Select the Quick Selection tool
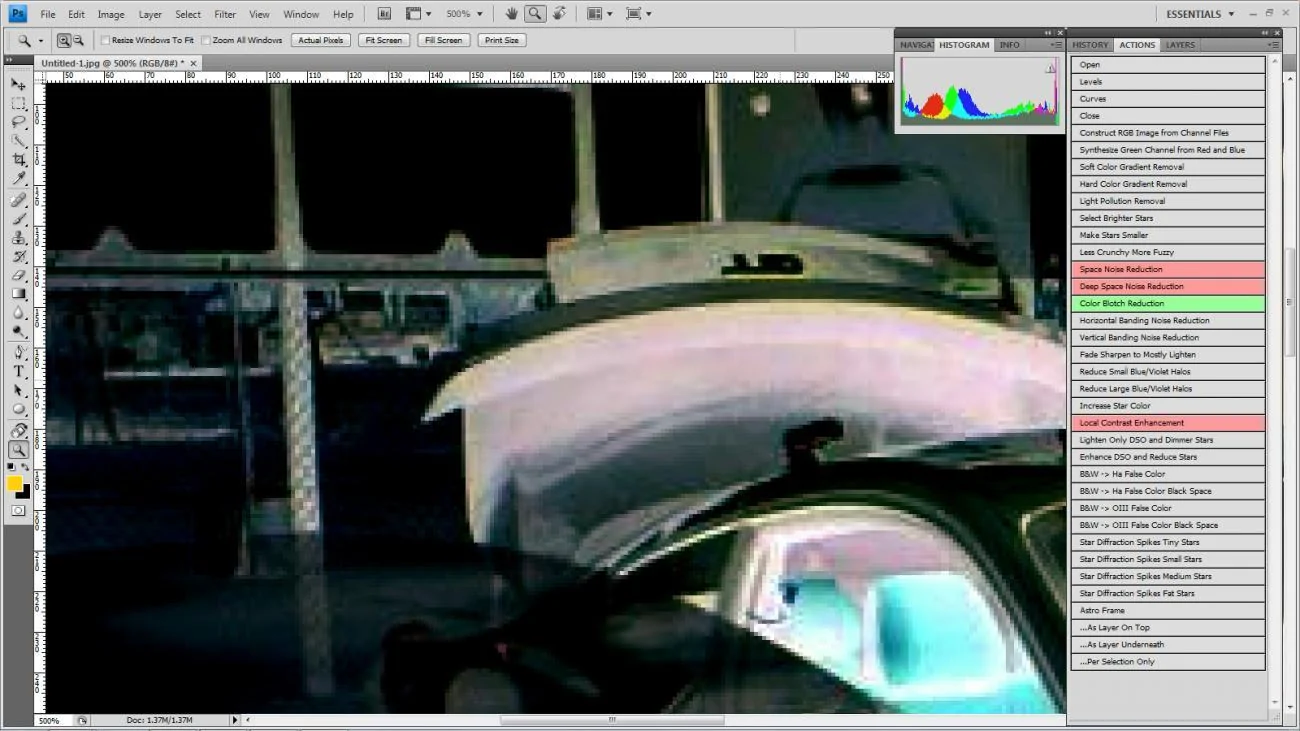 click(18, 141)
